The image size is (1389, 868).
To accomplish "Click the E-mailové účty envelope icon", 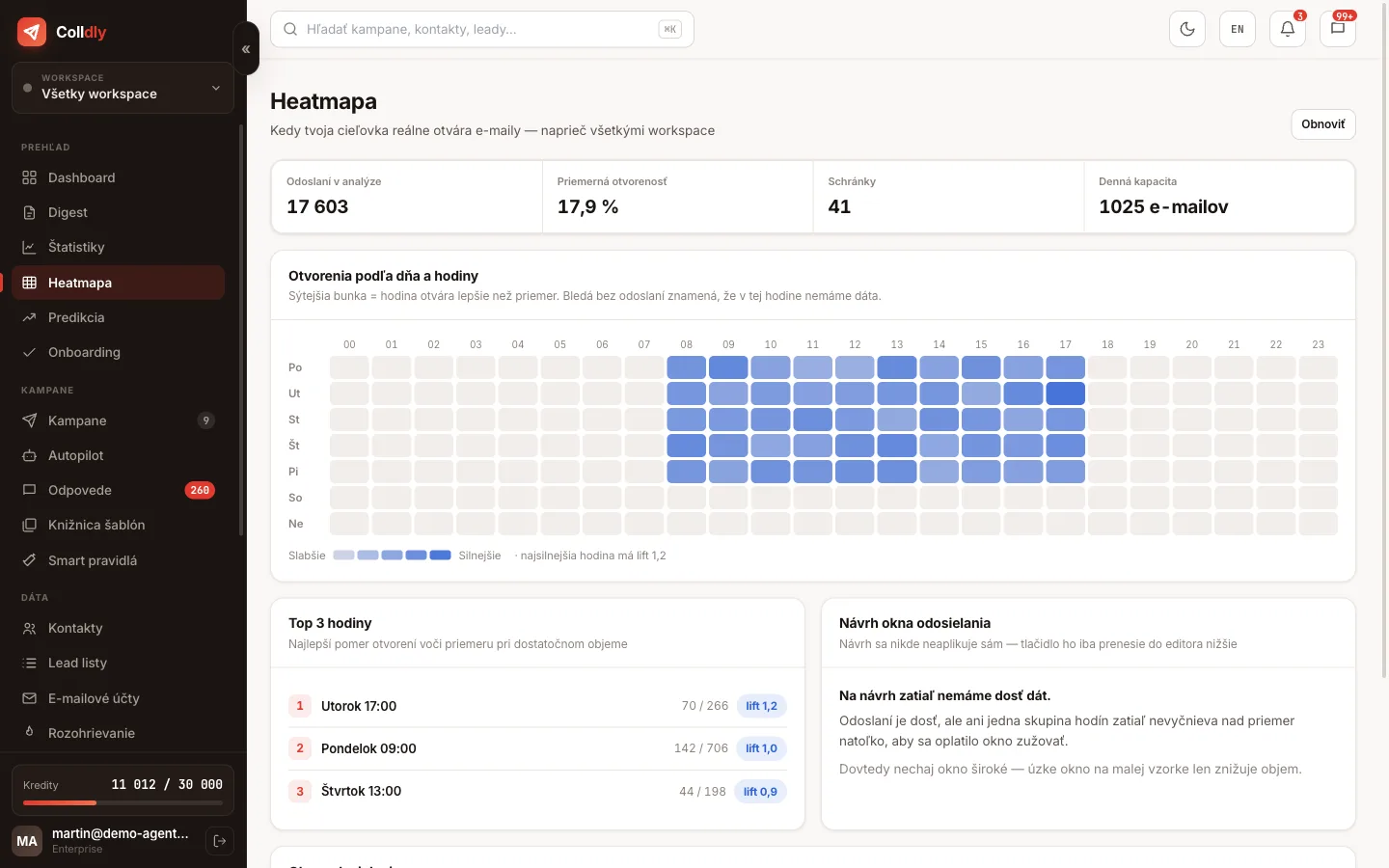I will [29, 698].
